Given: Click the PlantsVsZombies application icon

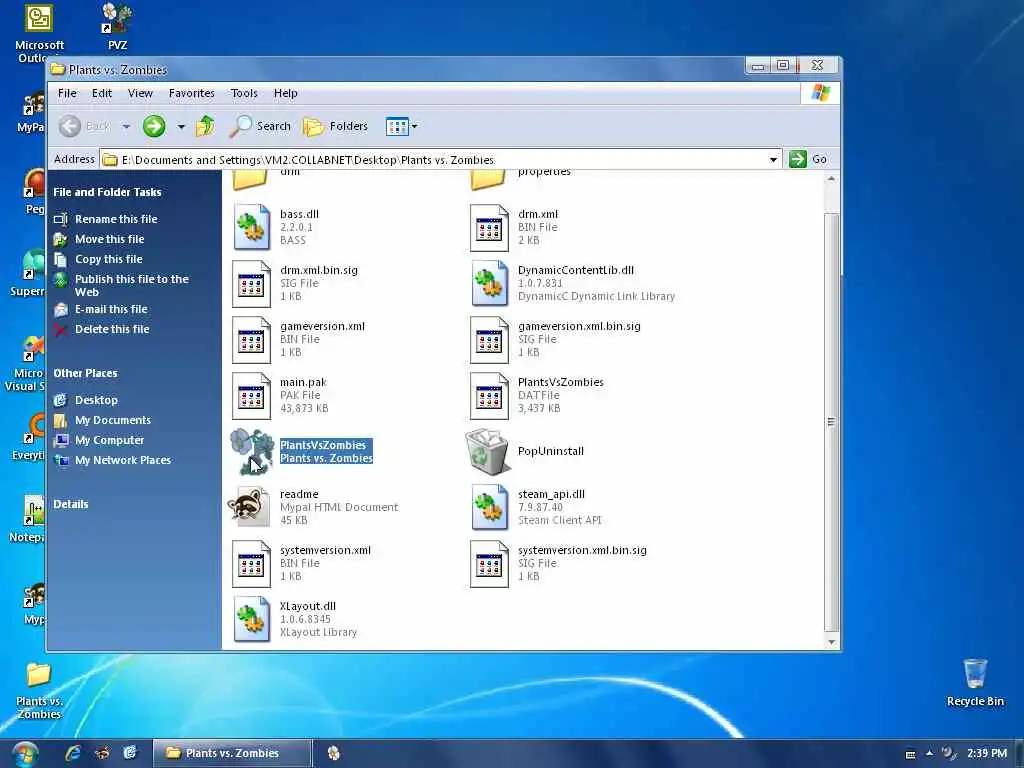Looking at the screenshot, I should 251,451.
